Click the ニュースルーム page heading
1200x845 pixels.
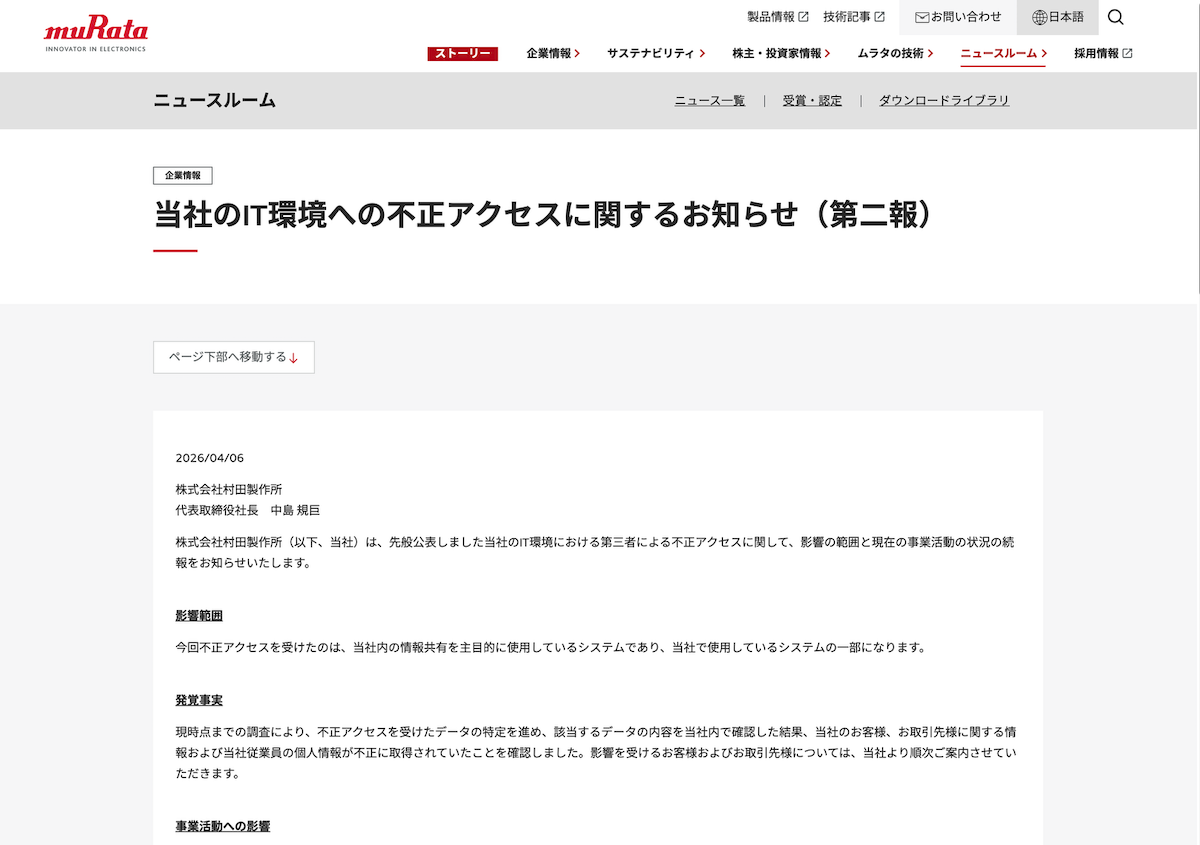click(215, 100)
